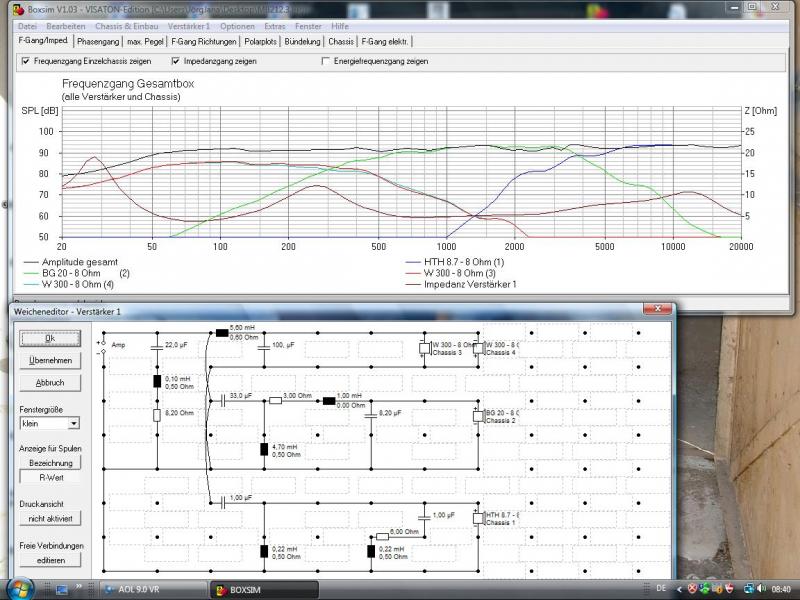Image resolution: width=800 pixels, height=600 pixels.
Task: Click the Ok button in Weicheneditor
Action: click(x=50, y=338)
